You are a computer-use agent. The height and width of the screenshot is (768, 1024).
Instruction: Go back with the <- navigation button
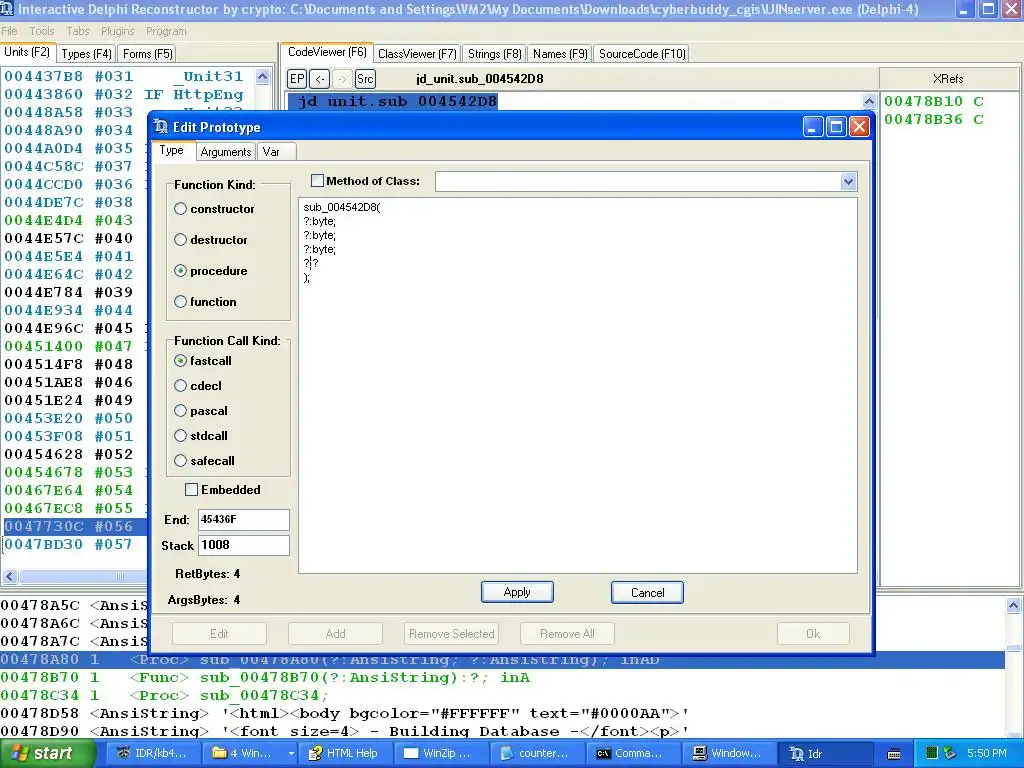pos(319,79)
